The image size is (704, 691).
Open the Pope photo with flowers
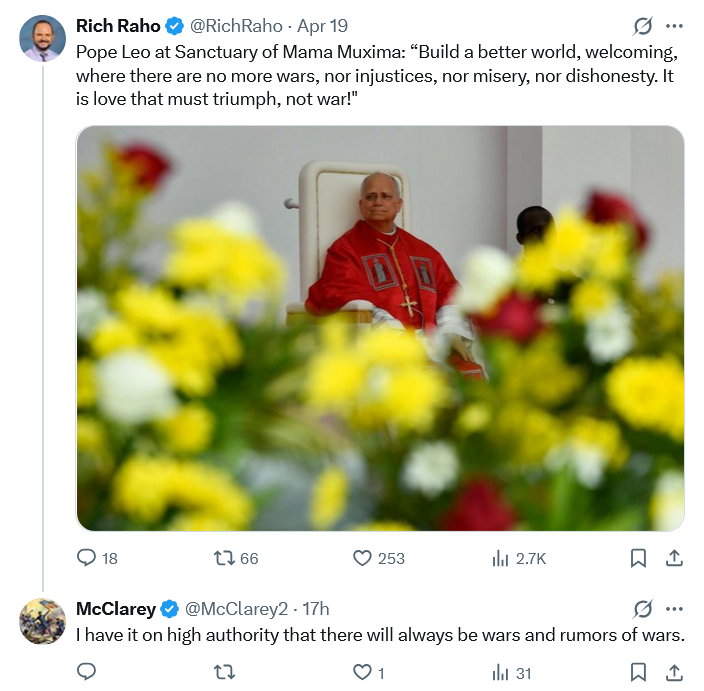[380, 328]
